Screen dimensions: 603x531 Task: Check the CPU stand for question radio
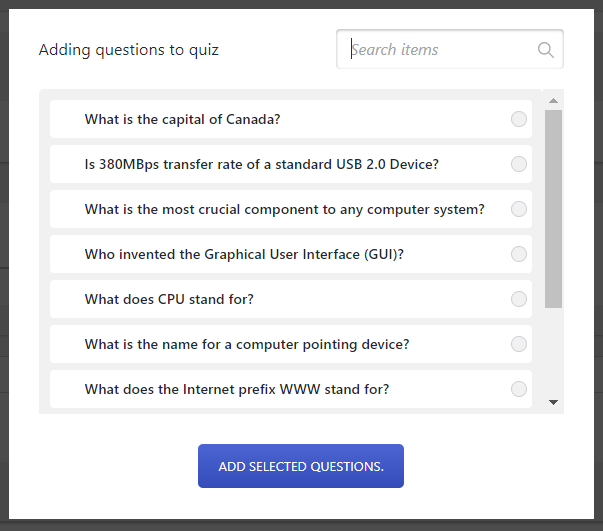519,299
